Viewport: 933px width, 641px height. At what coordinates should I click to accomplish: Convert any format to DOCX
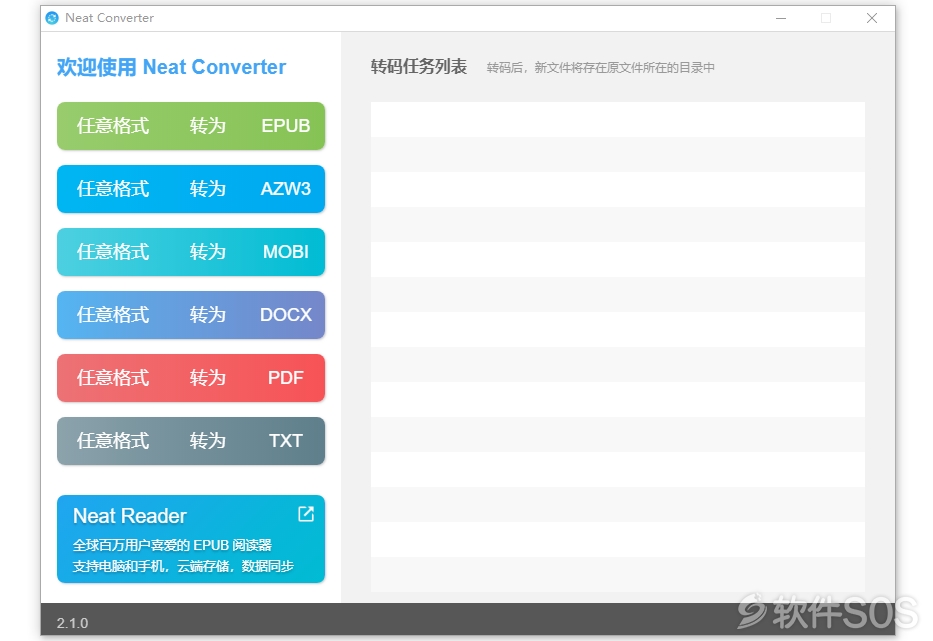click(191, 315)
